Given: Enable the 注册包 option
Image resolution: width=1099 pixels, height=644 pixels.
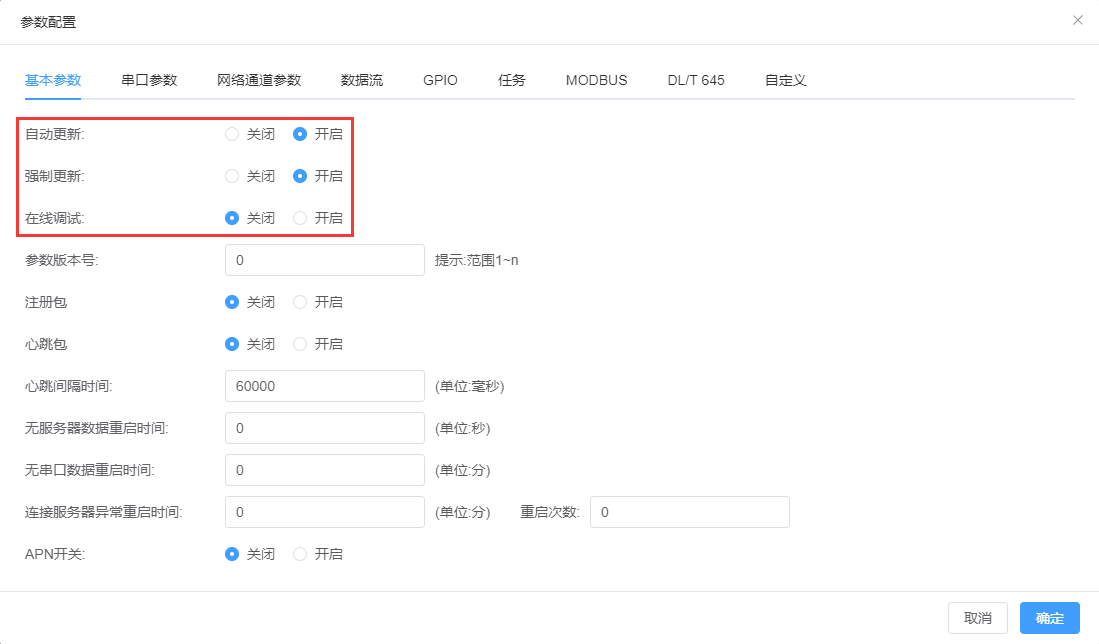Looking at the screenshot, I should pos(299,302).
